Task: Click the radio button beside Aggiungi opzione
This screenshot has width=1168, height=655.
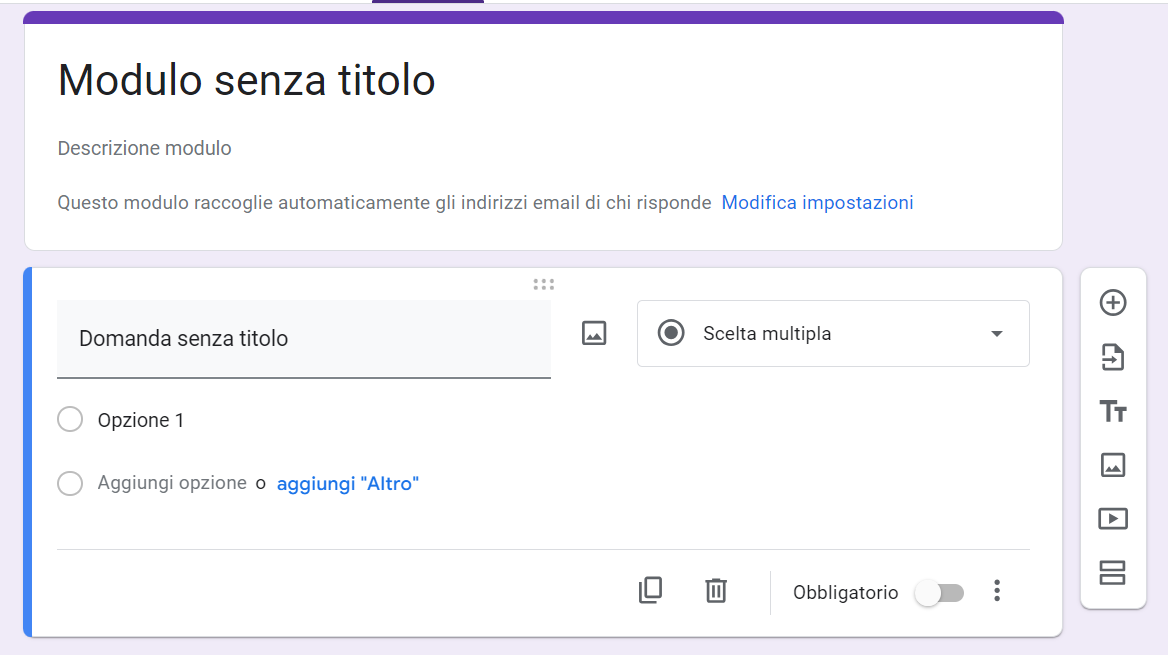Action: [70, 484]
